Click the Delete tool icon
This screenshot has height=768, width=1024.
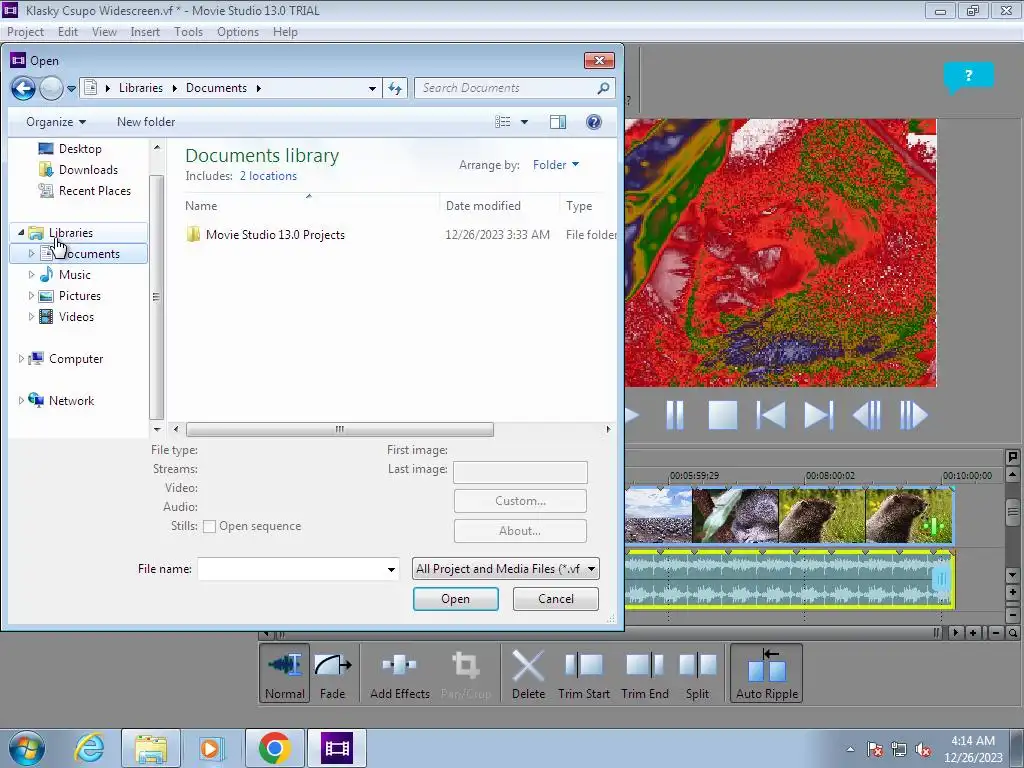click(x=528, y=673)
